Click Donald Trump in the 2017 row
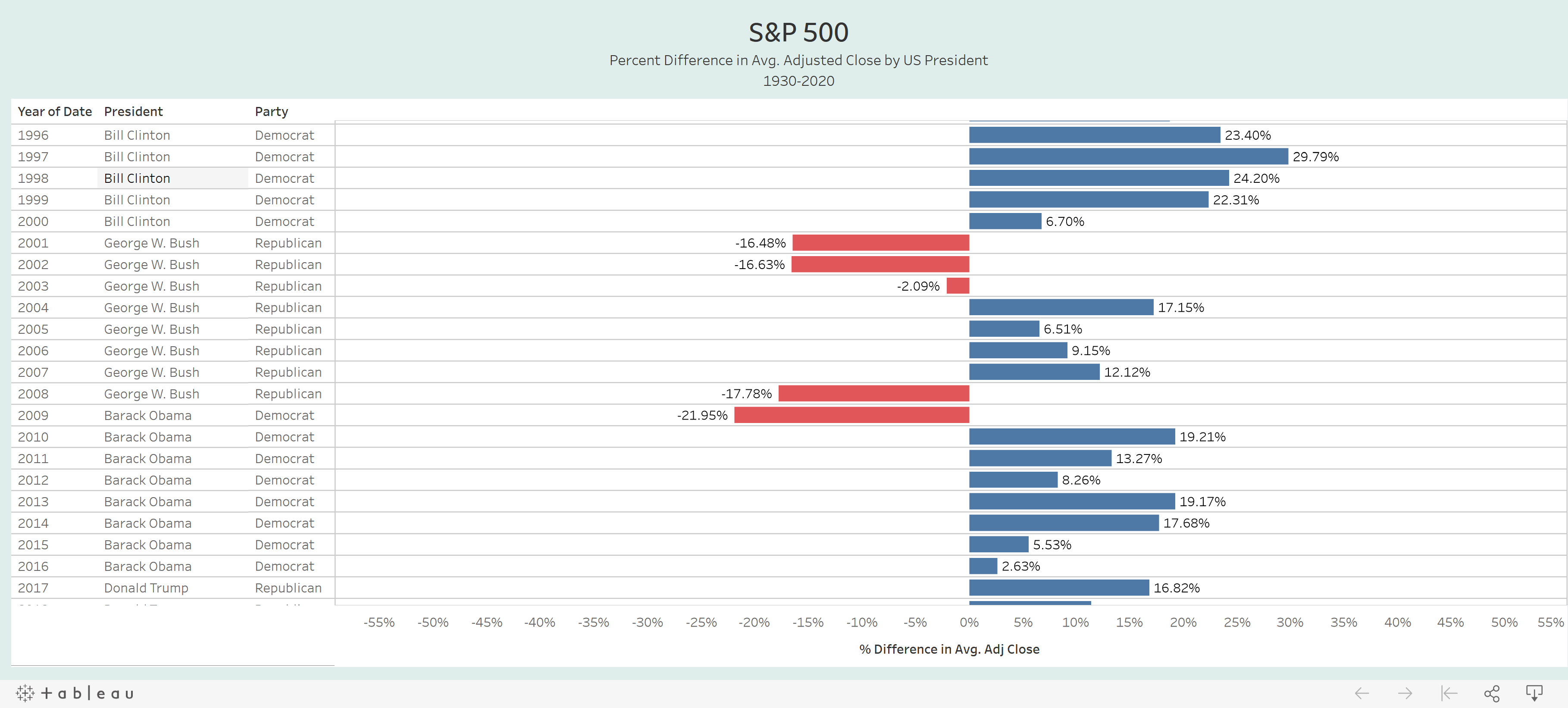 click(x=146, y=588)
